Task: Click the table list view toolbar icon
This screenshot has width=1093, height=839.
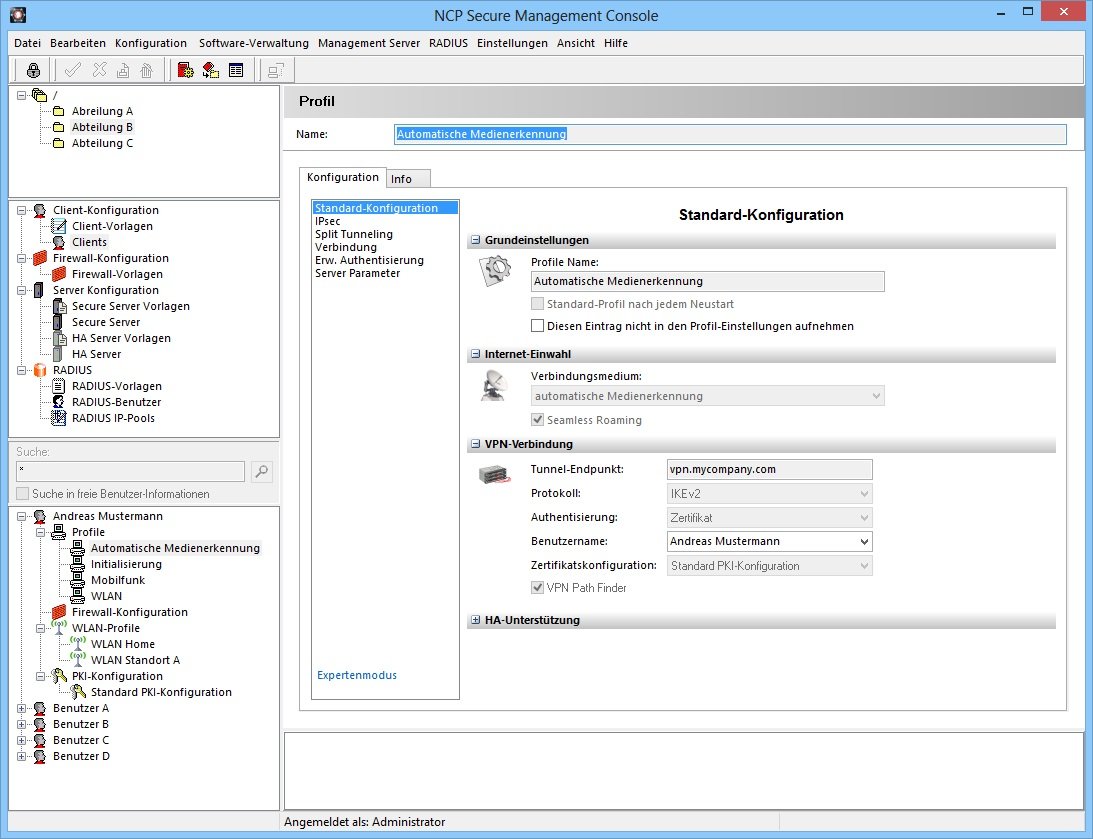Action: tap(236, 70)
